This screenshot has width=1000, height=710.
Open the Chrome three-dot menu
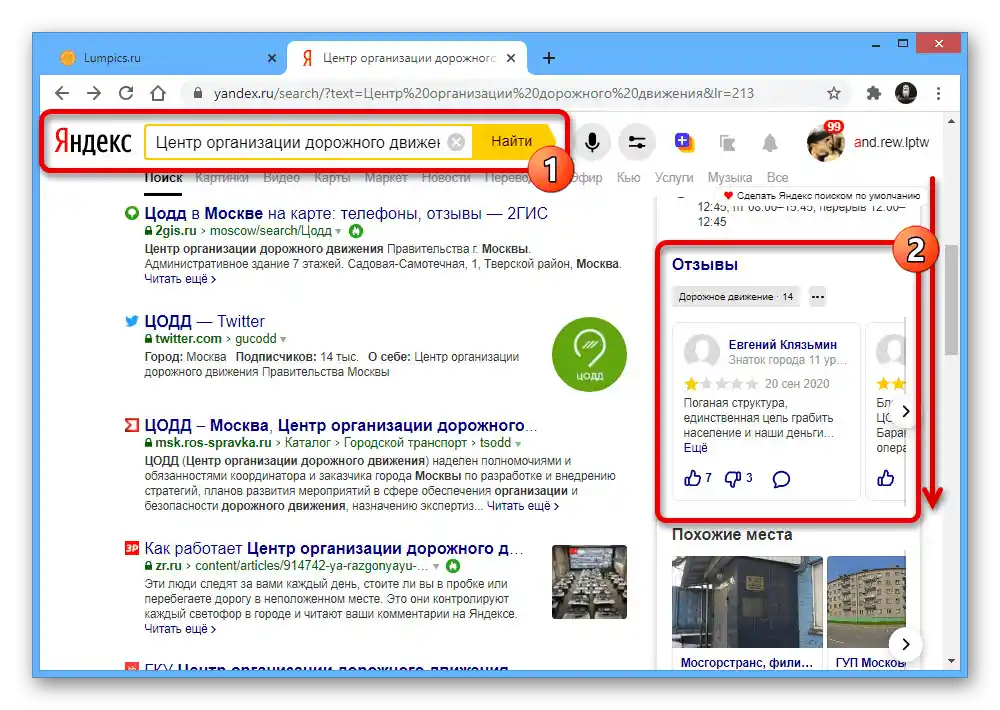pyautogui.click(x=938, y=93)
